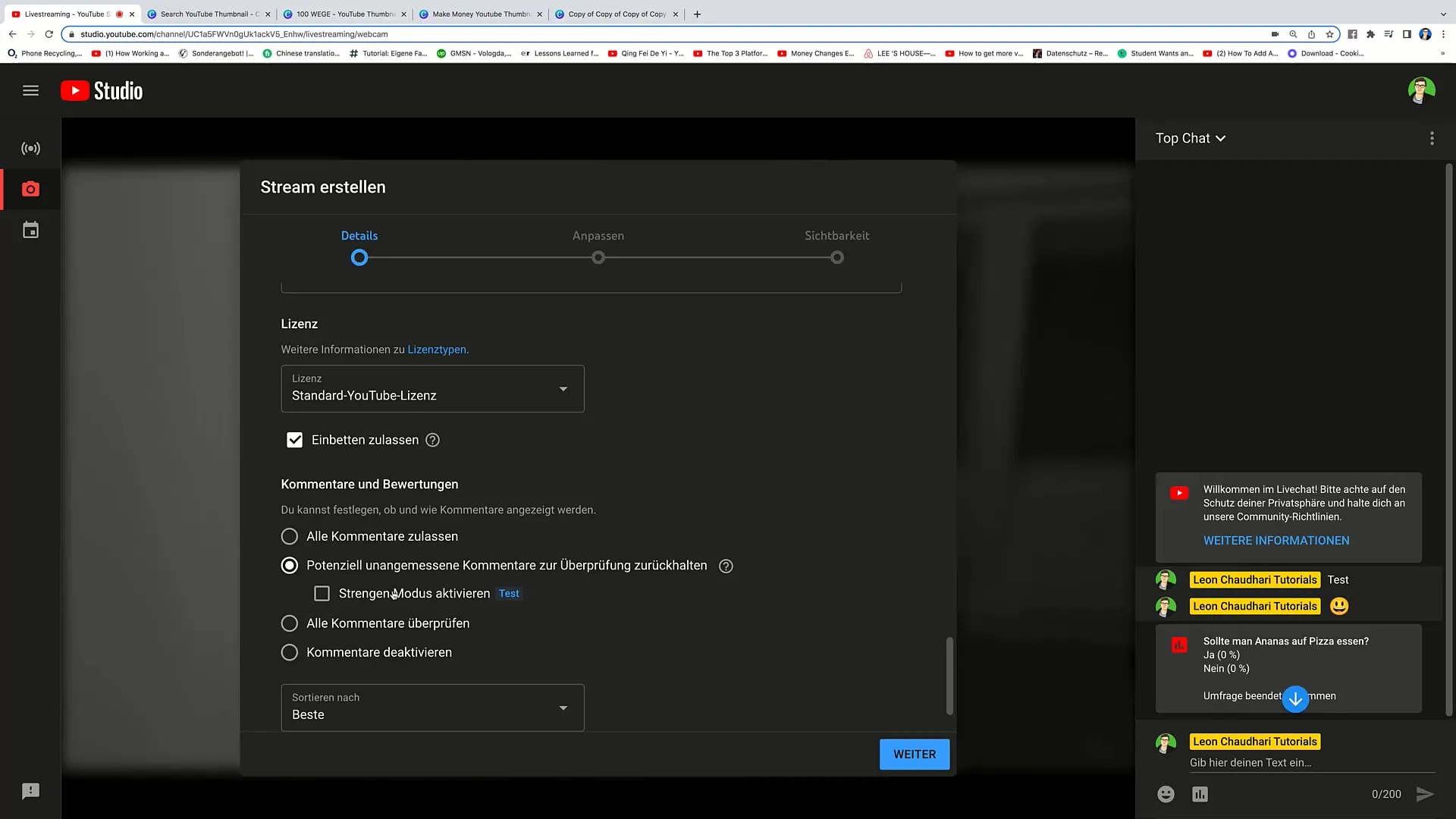
Task: Click the emoji icon in chat input
Action: 1165,793
